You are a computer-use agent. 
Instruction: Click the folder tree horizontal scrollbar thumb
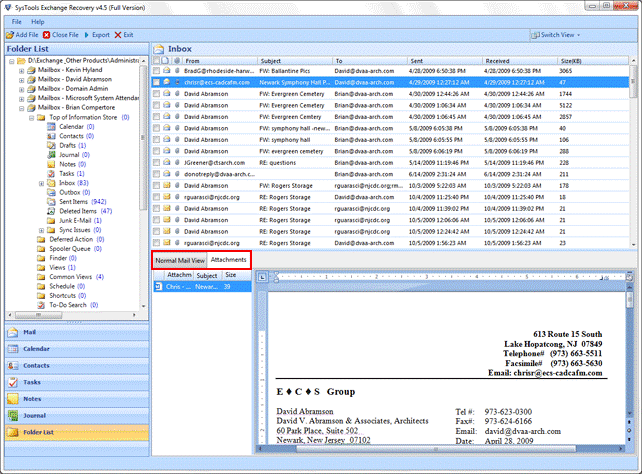pos(38,315)
